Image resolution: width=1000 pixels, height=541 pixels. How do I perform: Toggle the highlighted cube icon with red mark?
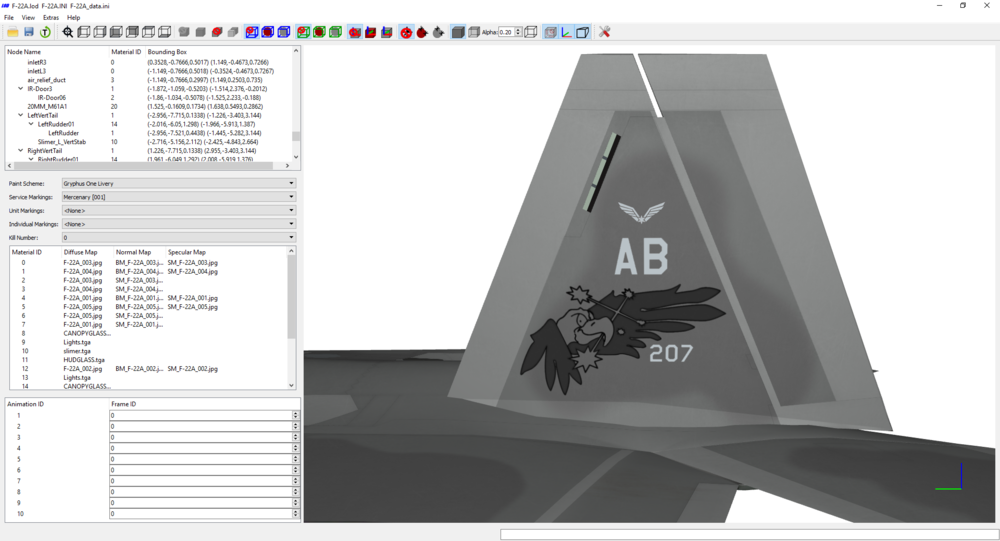(550, 32)
